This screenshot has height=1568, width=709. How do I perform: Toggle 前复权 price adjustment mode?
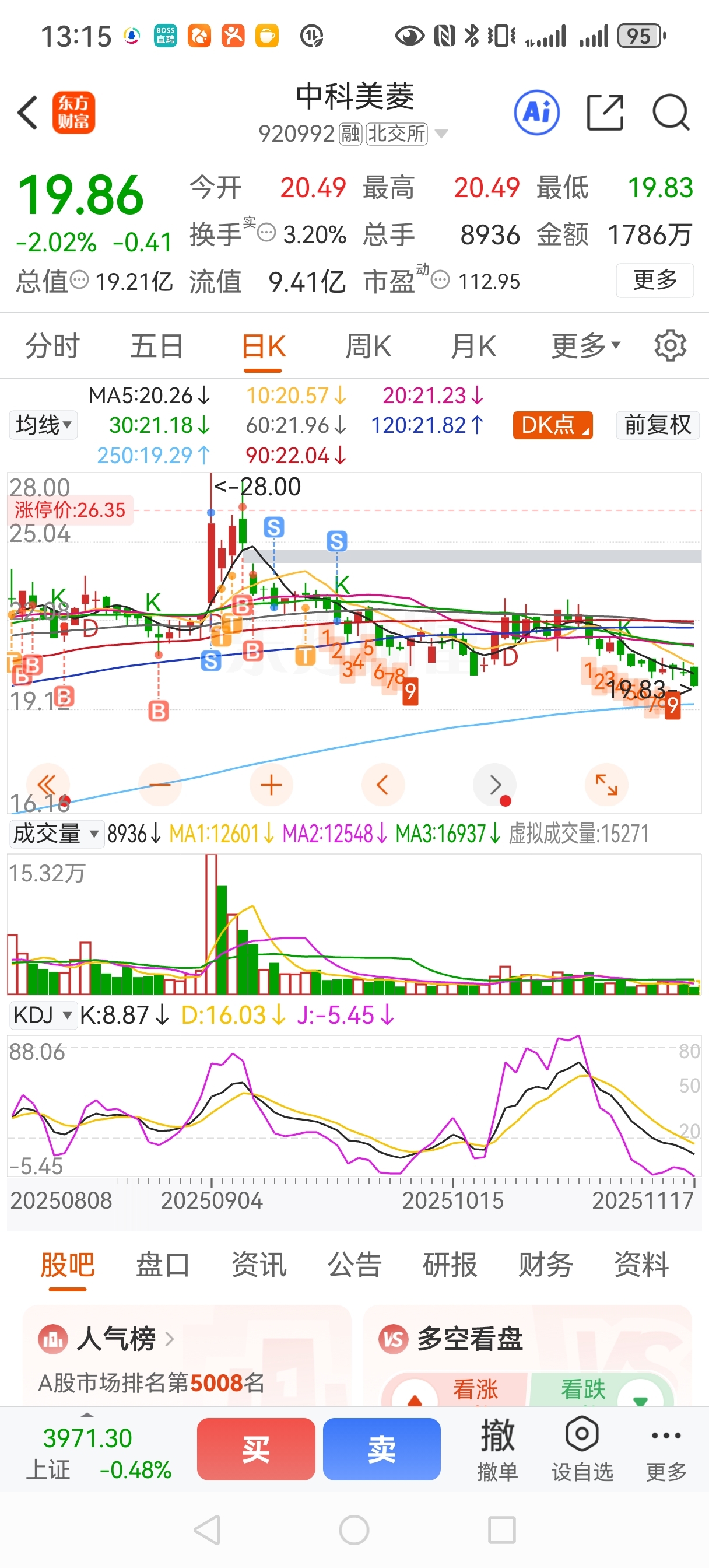(x=658, y=424)
